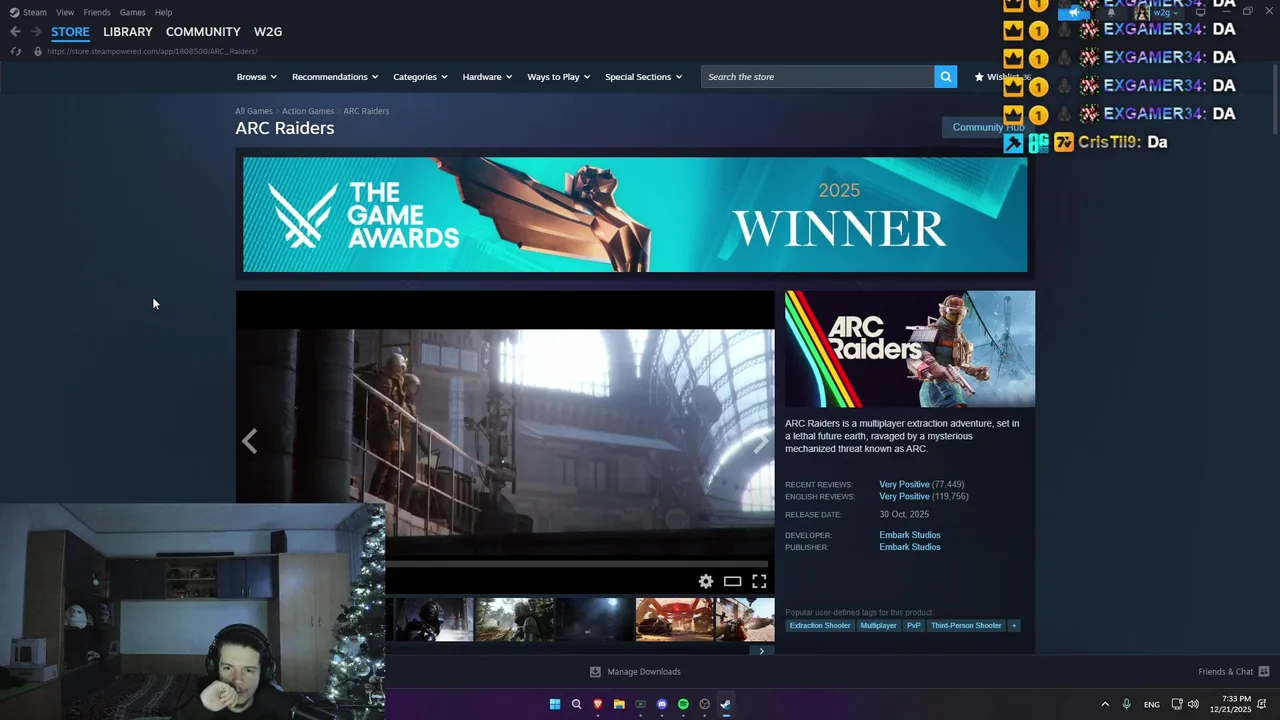Viewport: 1280px width, 720px height.
Task: Expand the Categories dropdown
Action: pyautogui.click(x=420, y=77)
